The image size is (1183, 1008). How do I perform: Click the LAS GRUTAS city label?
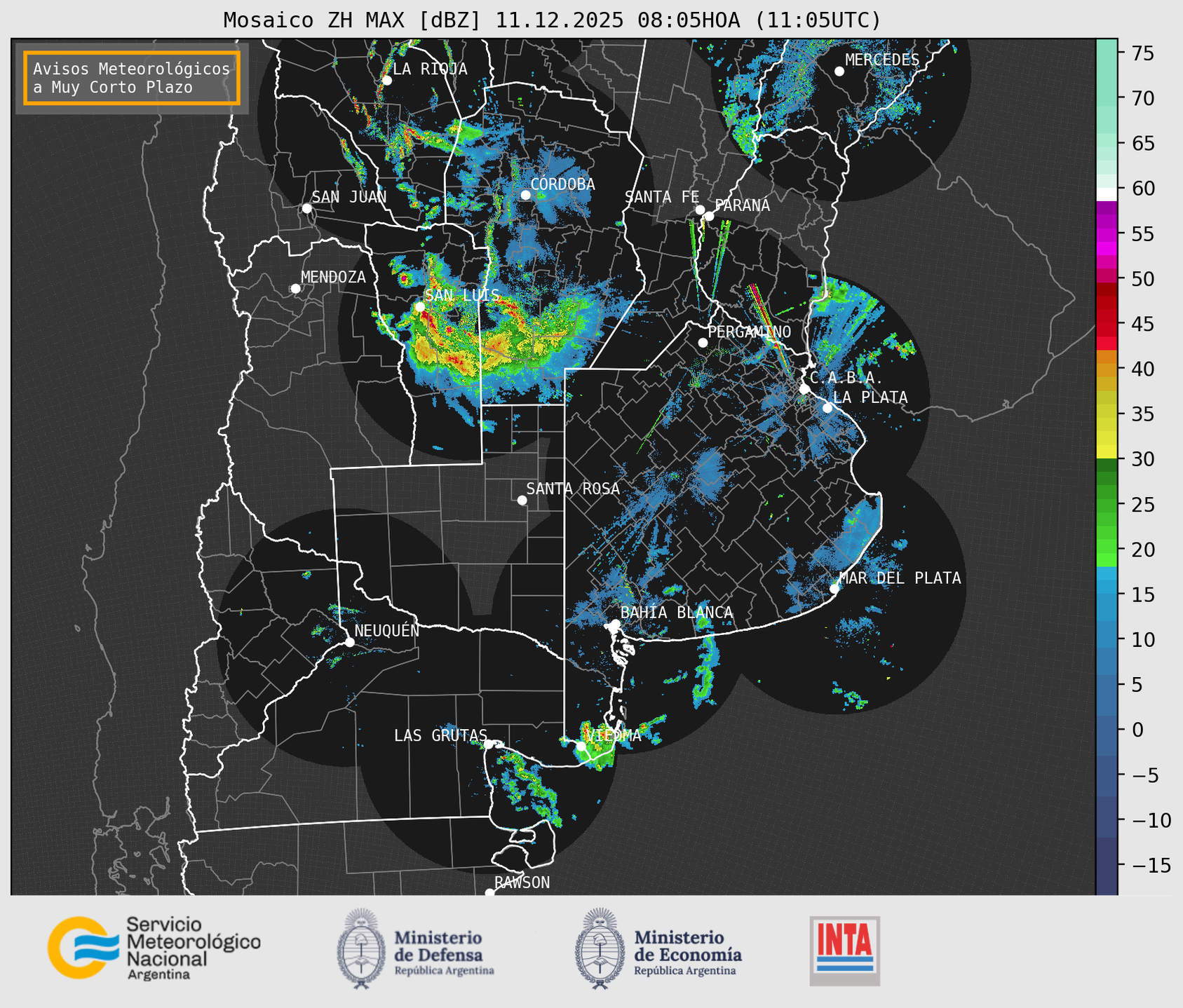[440, 735]
